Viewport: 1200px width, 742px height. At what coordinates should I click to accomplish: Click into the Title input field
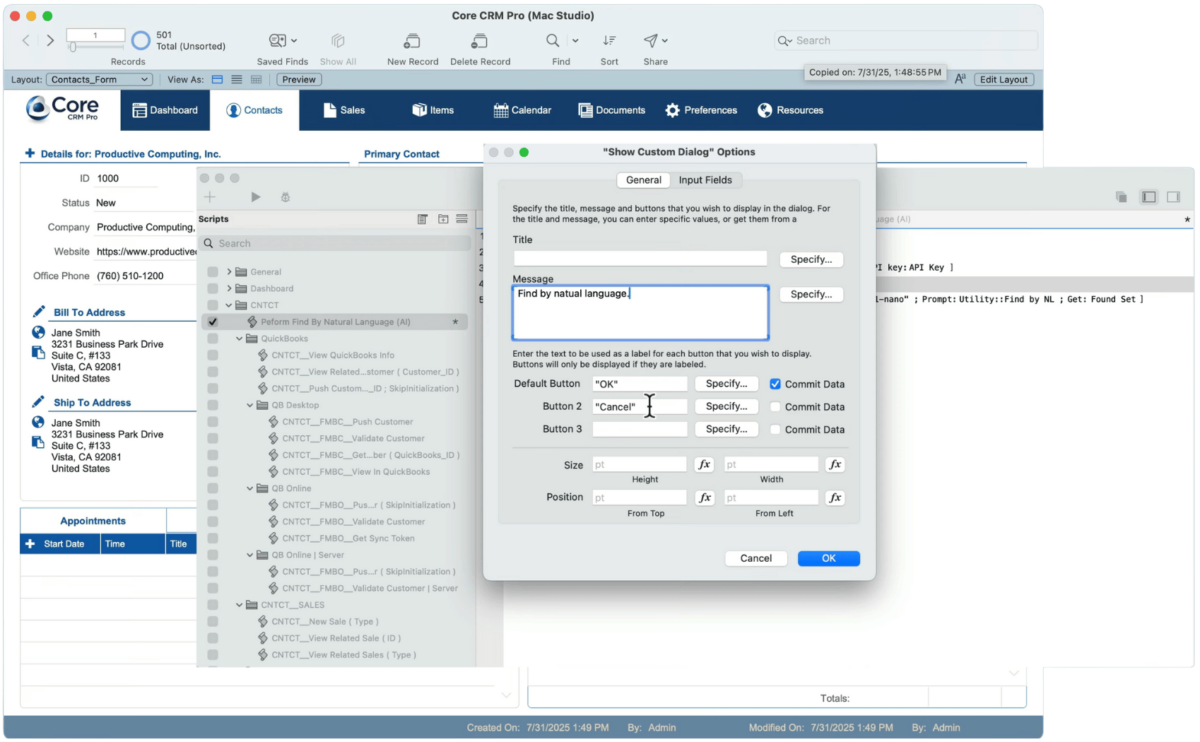click(640, 259)
